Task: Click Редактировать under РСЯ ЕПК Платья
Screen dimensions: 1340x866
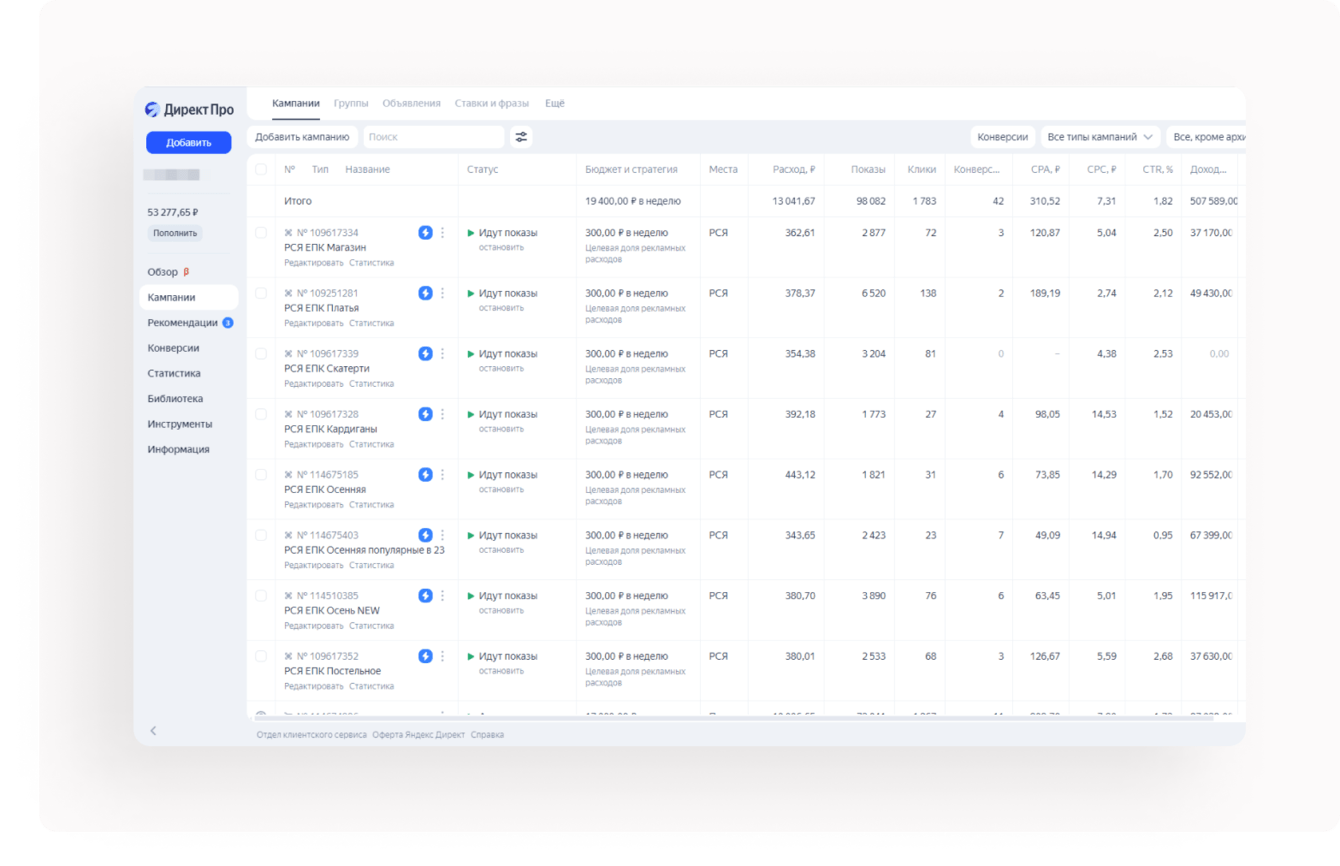Action: pos(313,323)
